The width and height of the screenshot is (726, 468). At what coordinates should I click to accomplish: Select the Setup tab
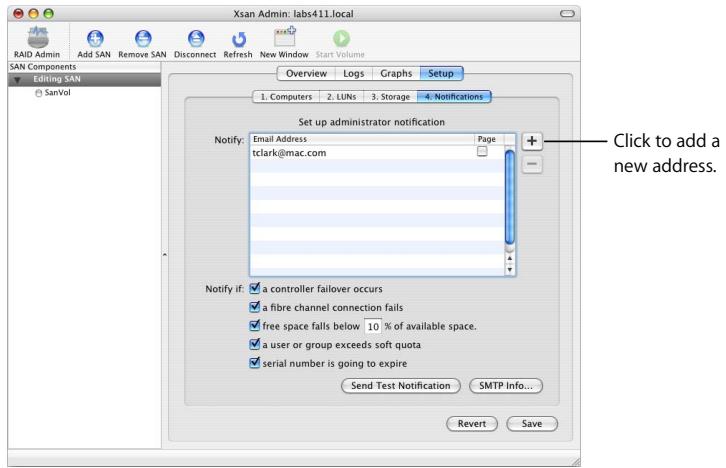pos(441,74)
